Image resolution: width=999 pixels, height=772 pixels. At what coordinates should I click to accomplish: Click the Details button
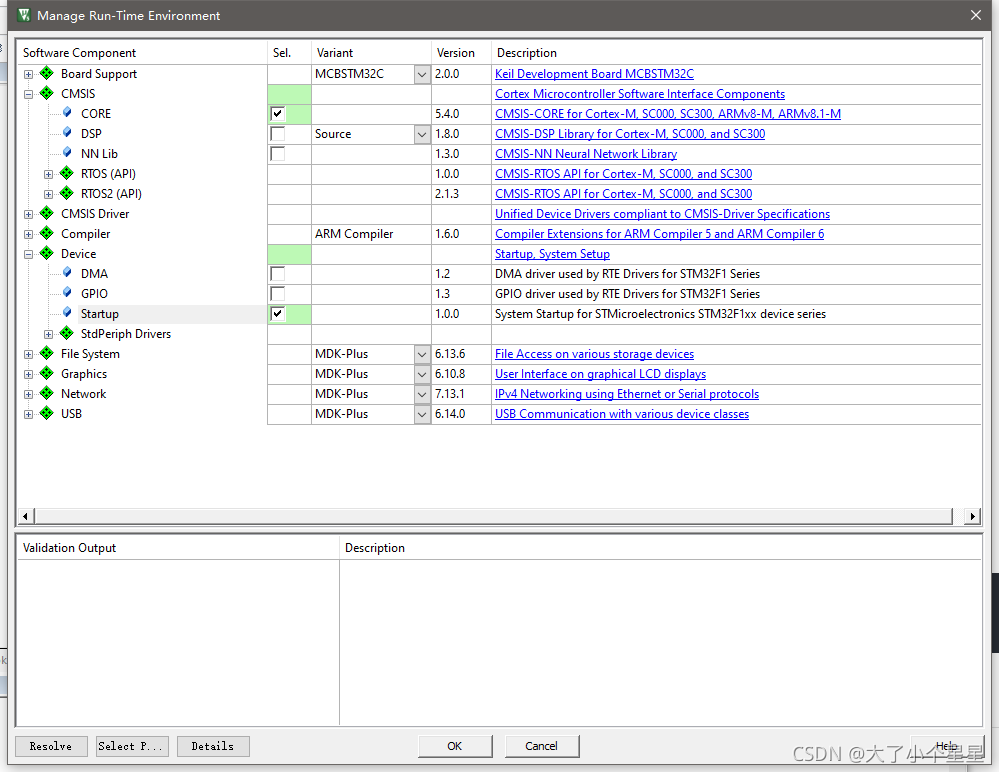[x=213, y=746]
